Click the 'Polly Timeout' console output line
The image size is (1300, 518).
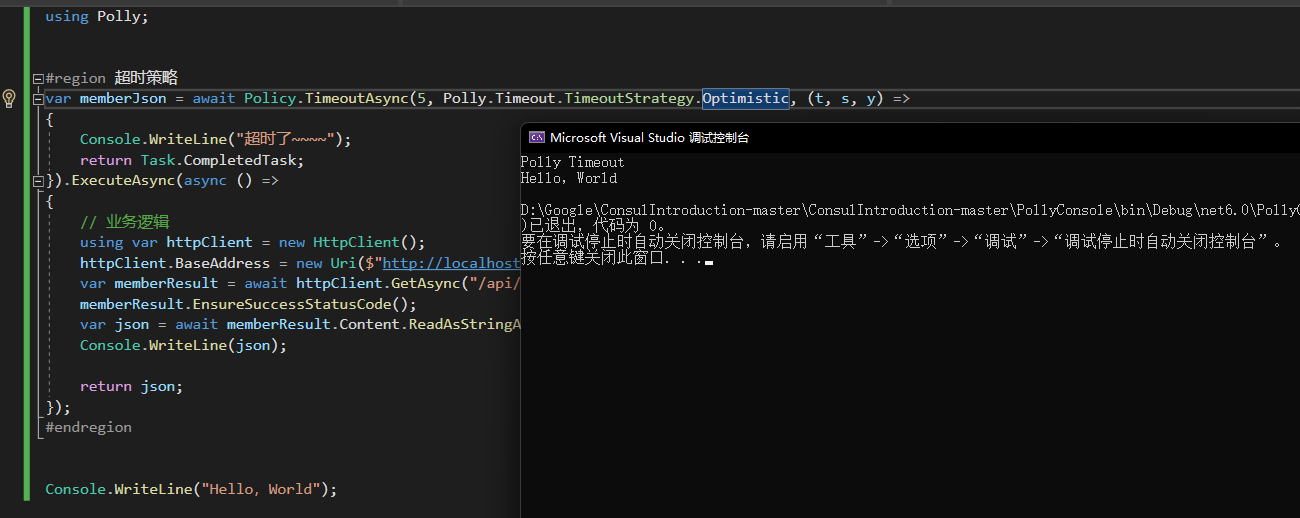click(572, 162)
